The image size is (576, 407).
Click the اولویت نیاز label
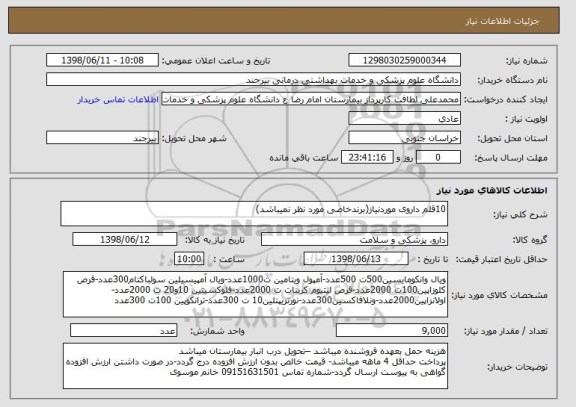pyautogui.click(x=526, y=119)
